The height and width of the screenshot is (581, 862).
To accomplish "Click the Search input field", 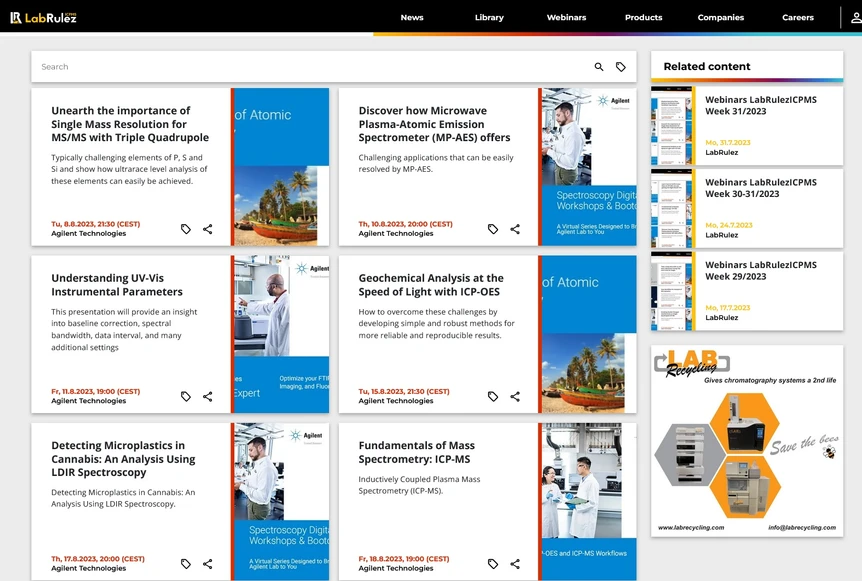I will tap(313, 67).
